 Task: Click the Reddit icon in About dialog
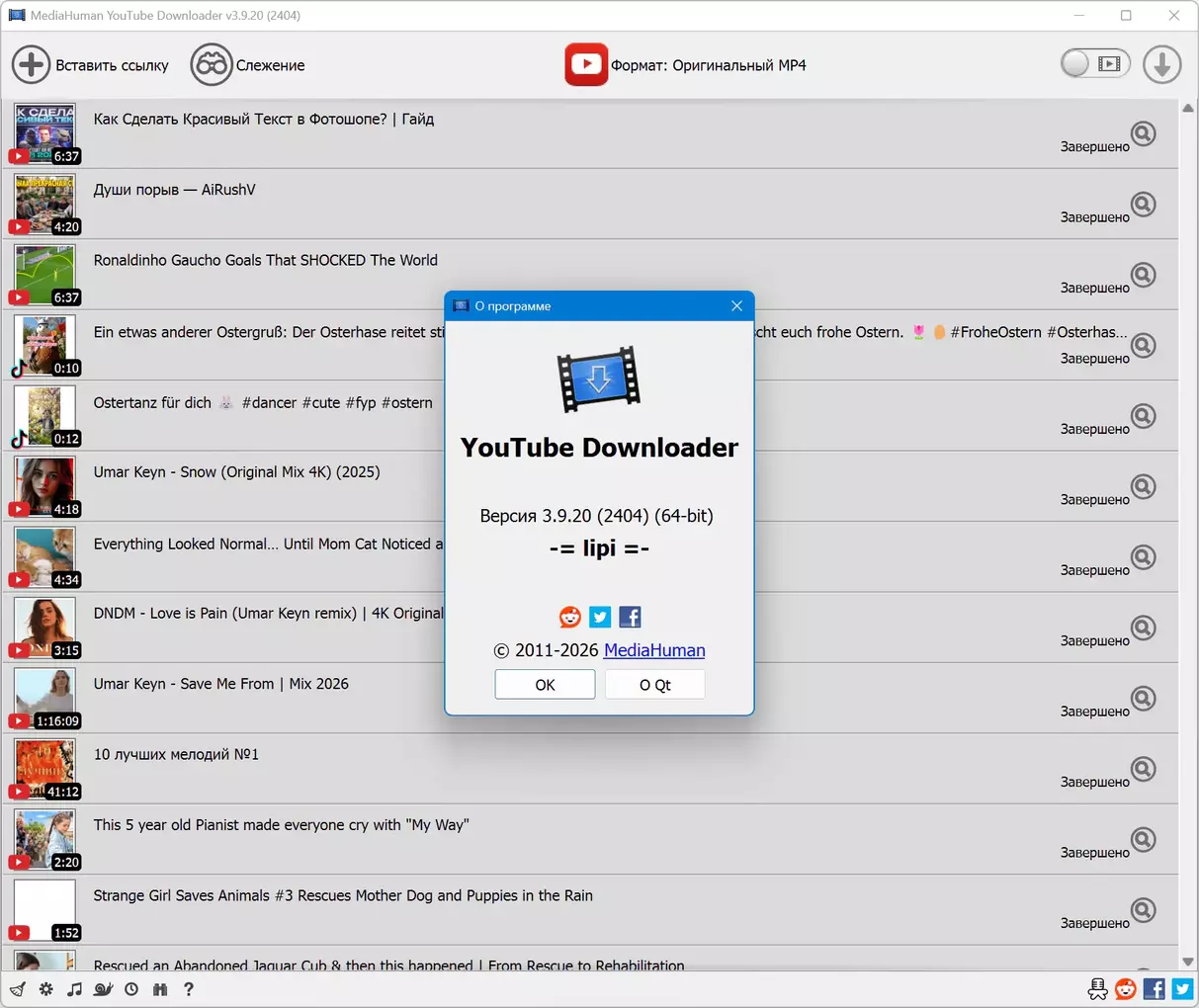point(570,618)
